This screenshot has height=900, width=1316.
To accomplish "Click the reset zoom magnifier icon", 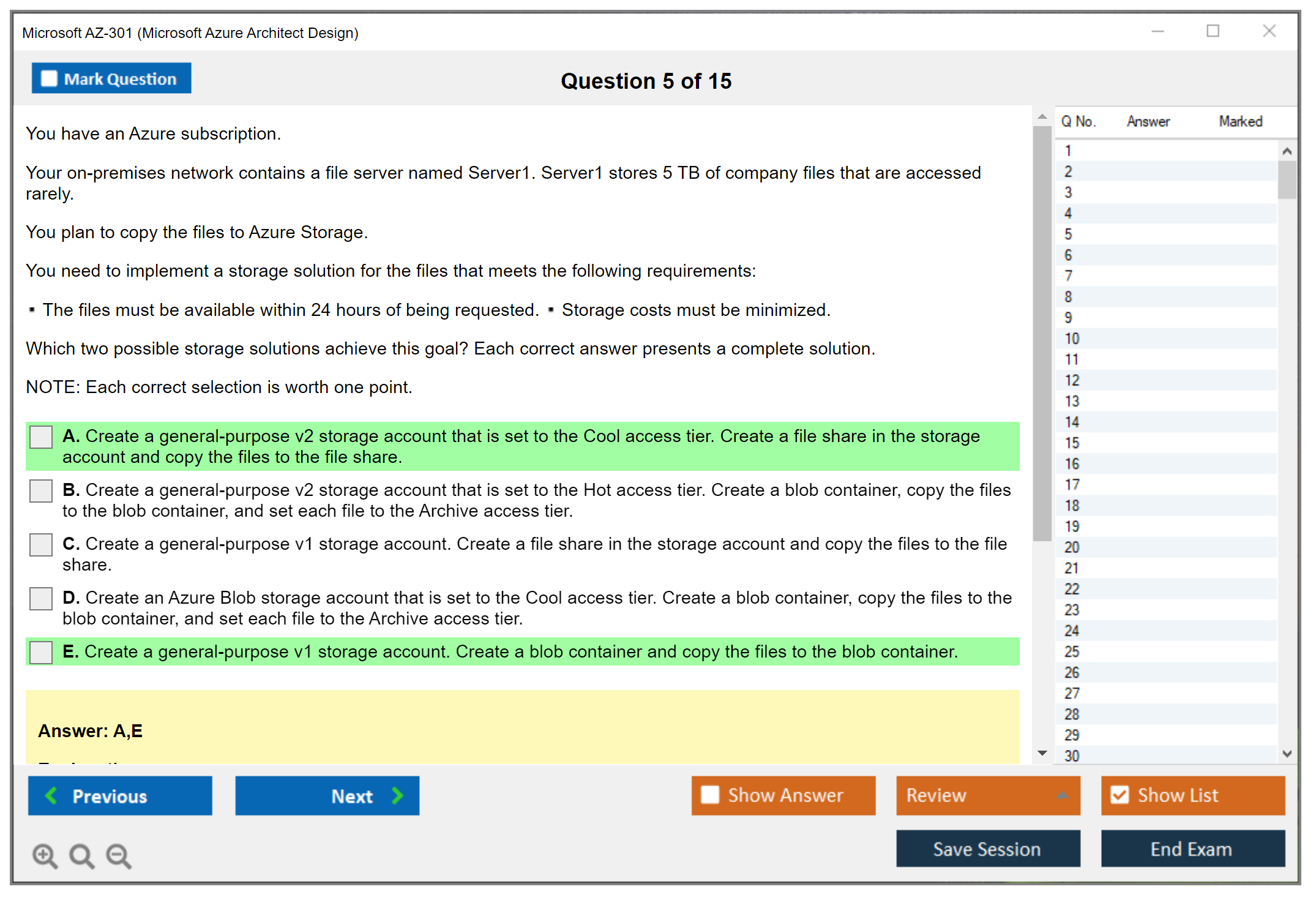I will pos(81,855).
